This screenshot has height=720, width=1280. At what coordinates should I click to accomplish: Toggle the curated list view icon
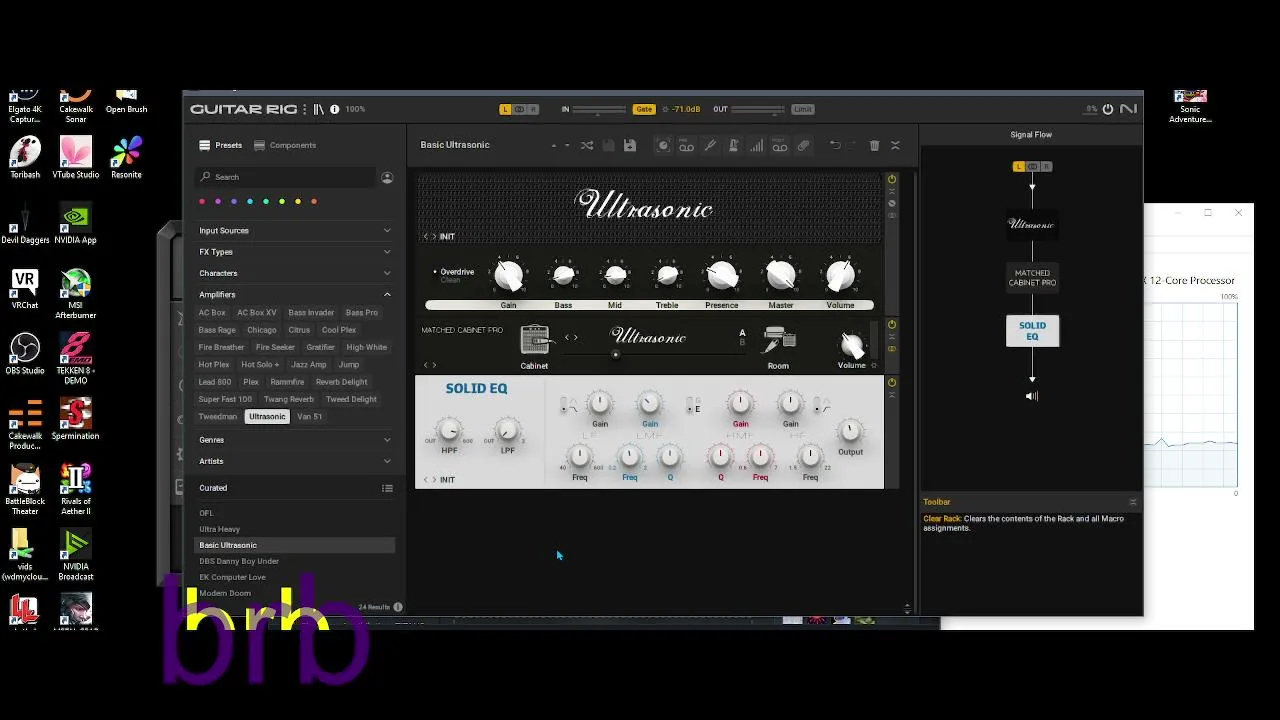coord(387,488)
